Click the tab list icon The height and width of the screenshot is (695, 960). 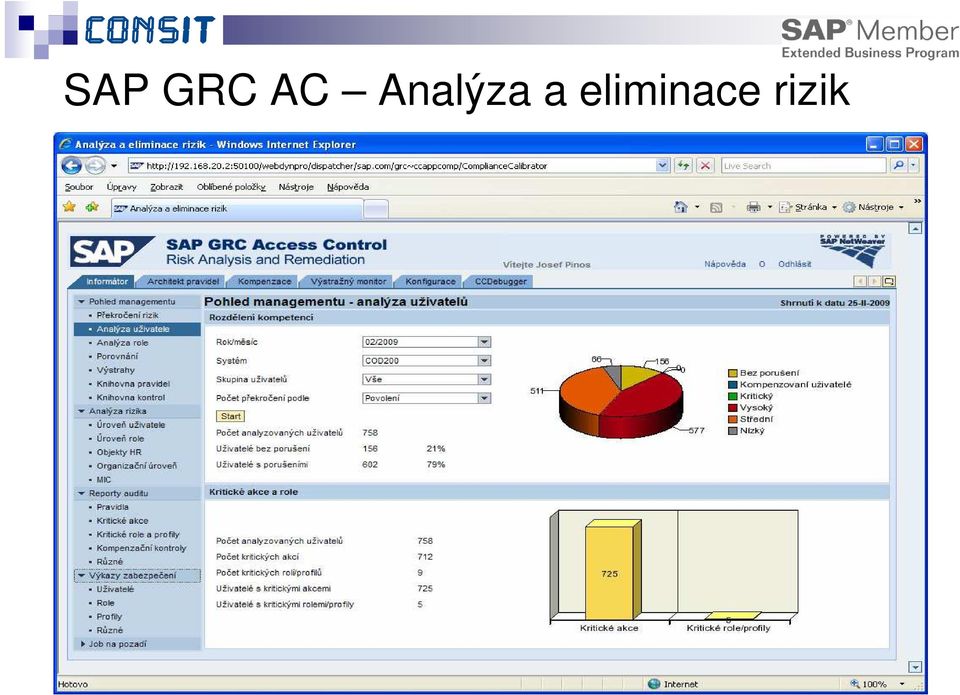(889, 281)
